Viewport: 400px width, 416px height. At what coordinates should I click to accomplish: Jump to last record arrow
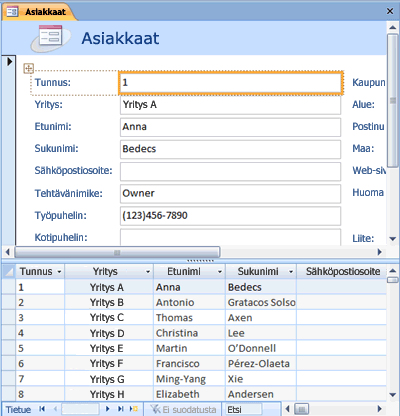(x=121, y=409)
